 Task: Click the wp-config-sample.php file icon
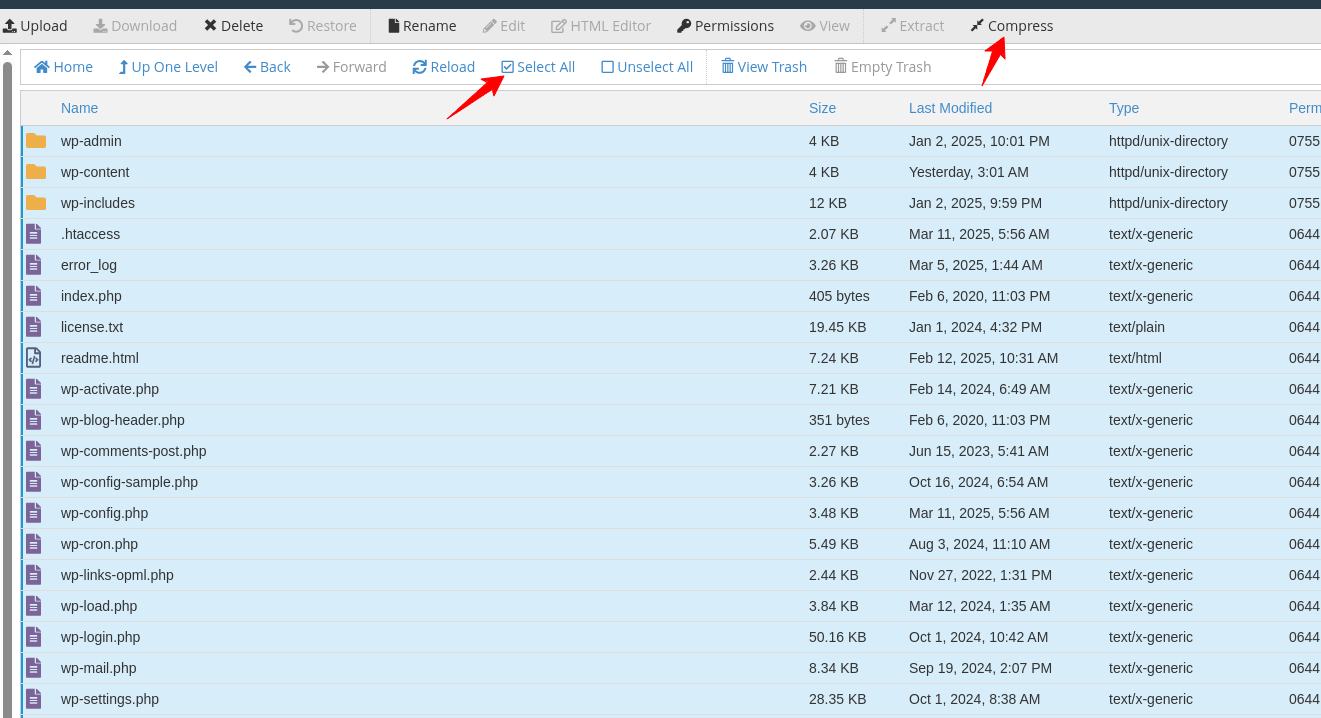[x=34, y=482]
